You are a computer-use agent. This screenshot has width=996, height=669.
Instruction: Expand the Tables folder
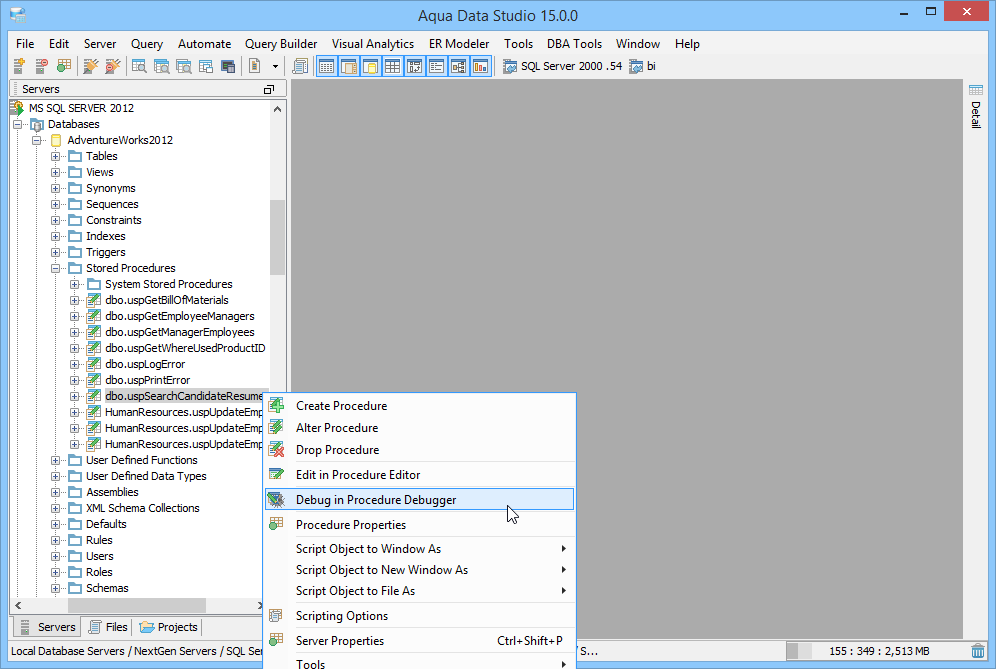pos(56,156)
